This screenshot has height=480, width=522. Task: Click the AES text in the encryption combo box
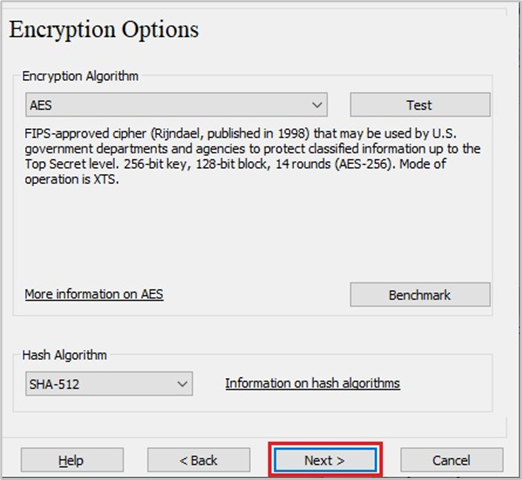click(41, 105)
